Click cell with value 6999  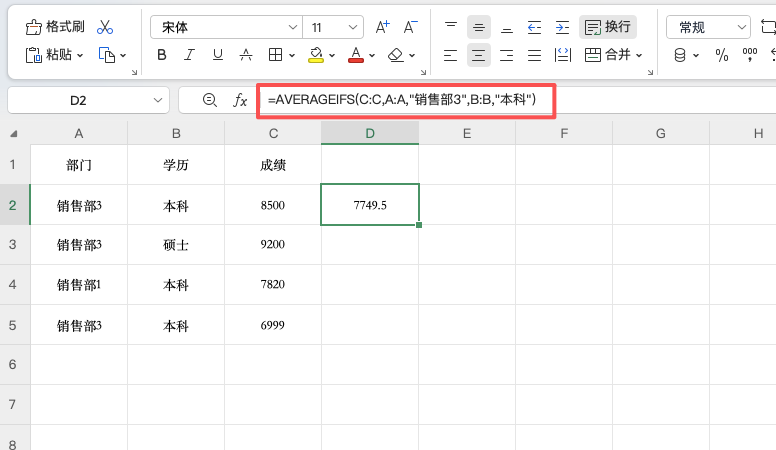tap(273, 325)
